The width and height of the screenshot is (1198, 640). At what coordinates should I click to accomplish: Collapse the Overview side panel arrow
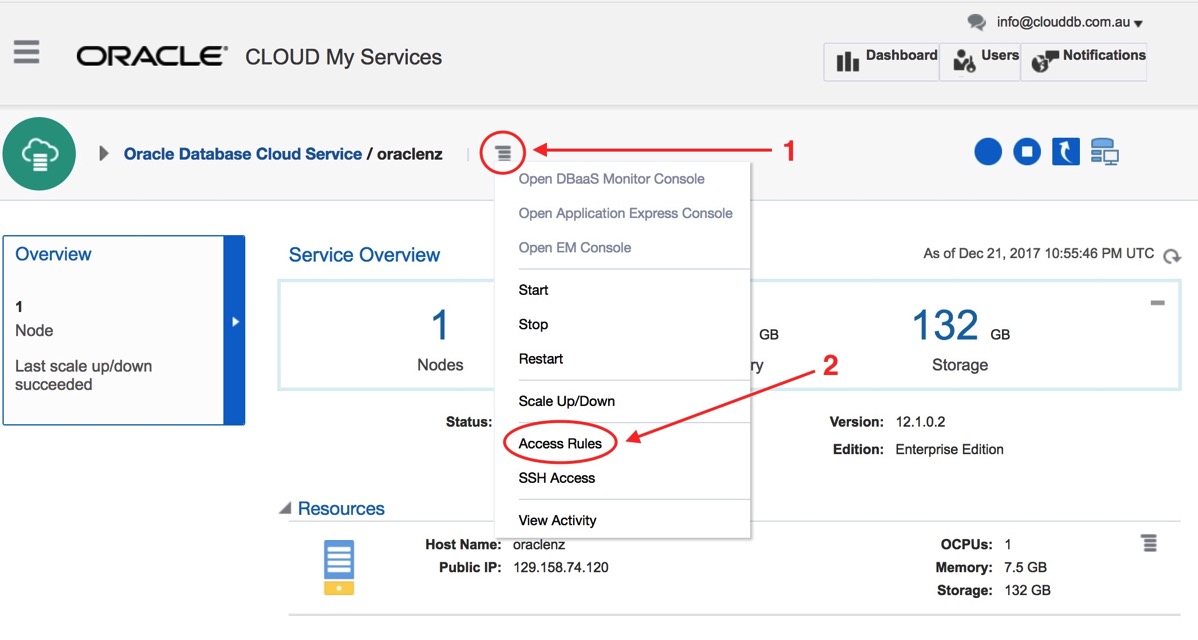click(x=235, y=322)
